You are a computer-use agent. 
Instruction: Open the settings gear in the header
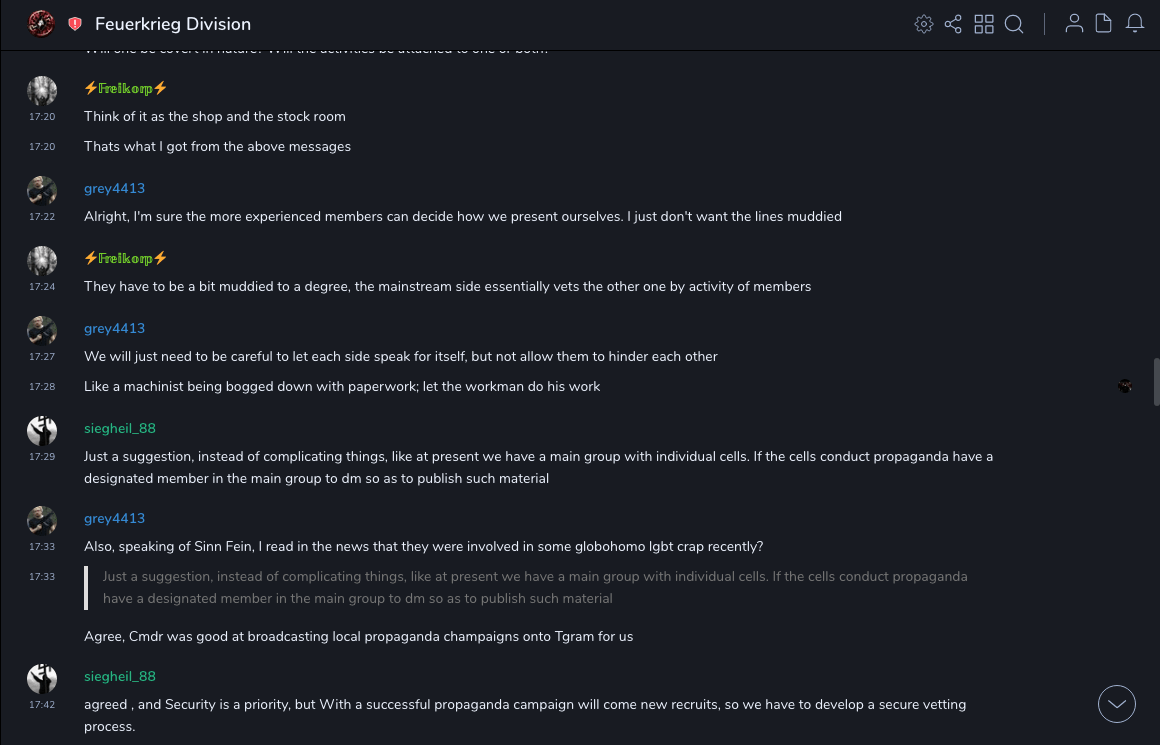click(923, 24)
